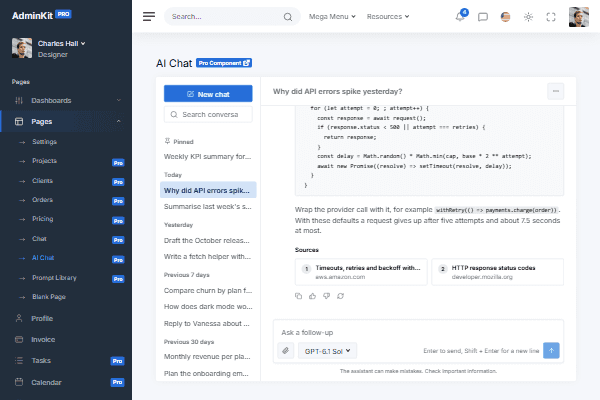Click the Pages layout icon in the sidebar
Screen dimensions: 600x400
pos(19,121)
